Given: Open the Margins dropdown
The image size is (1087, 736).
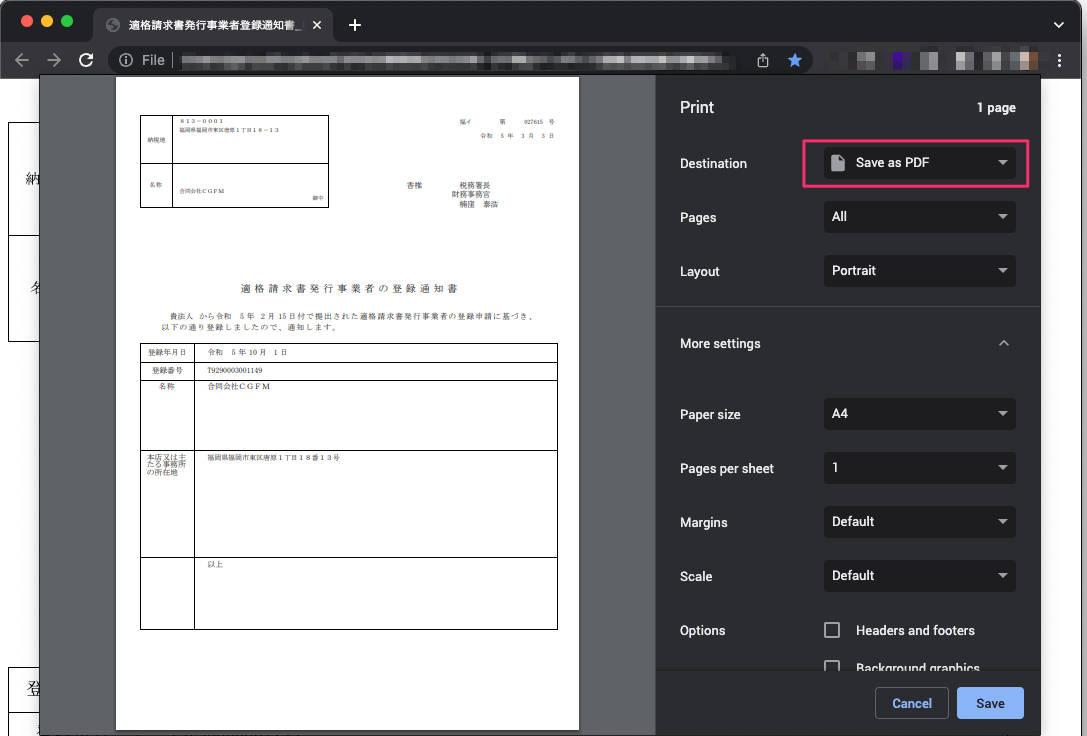Looking at the screenshot, I should tap(918, 521).
